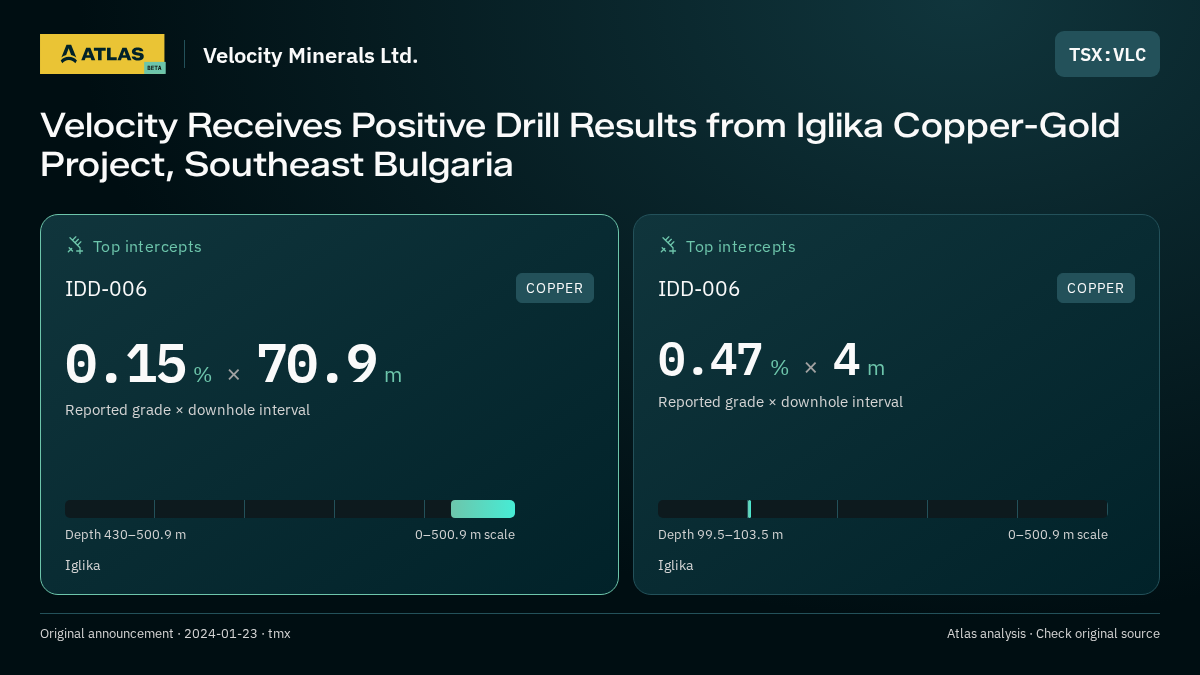Click the IDD-006 label in the 0.15% card
The width and height of the screenshot is (1200, 675).
106,289
